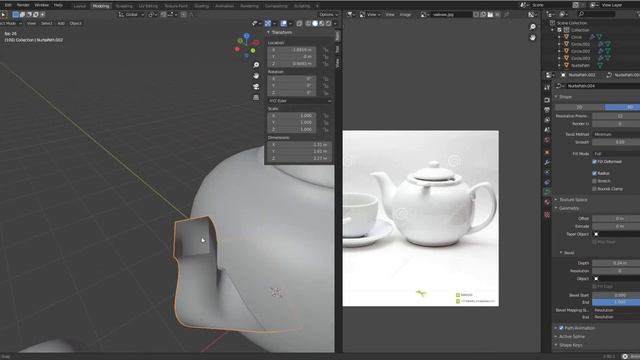Click the NurbsPath object icon in outliner

[566, 65]
